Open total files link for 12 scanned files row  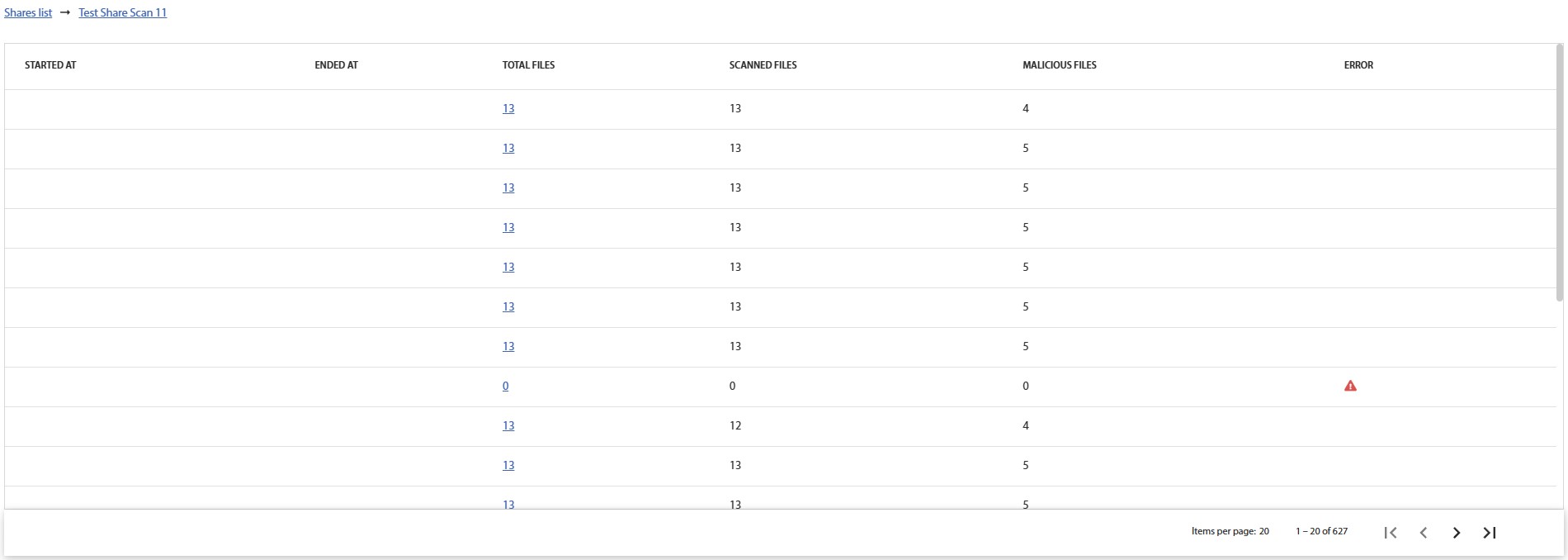click(508, 425)
